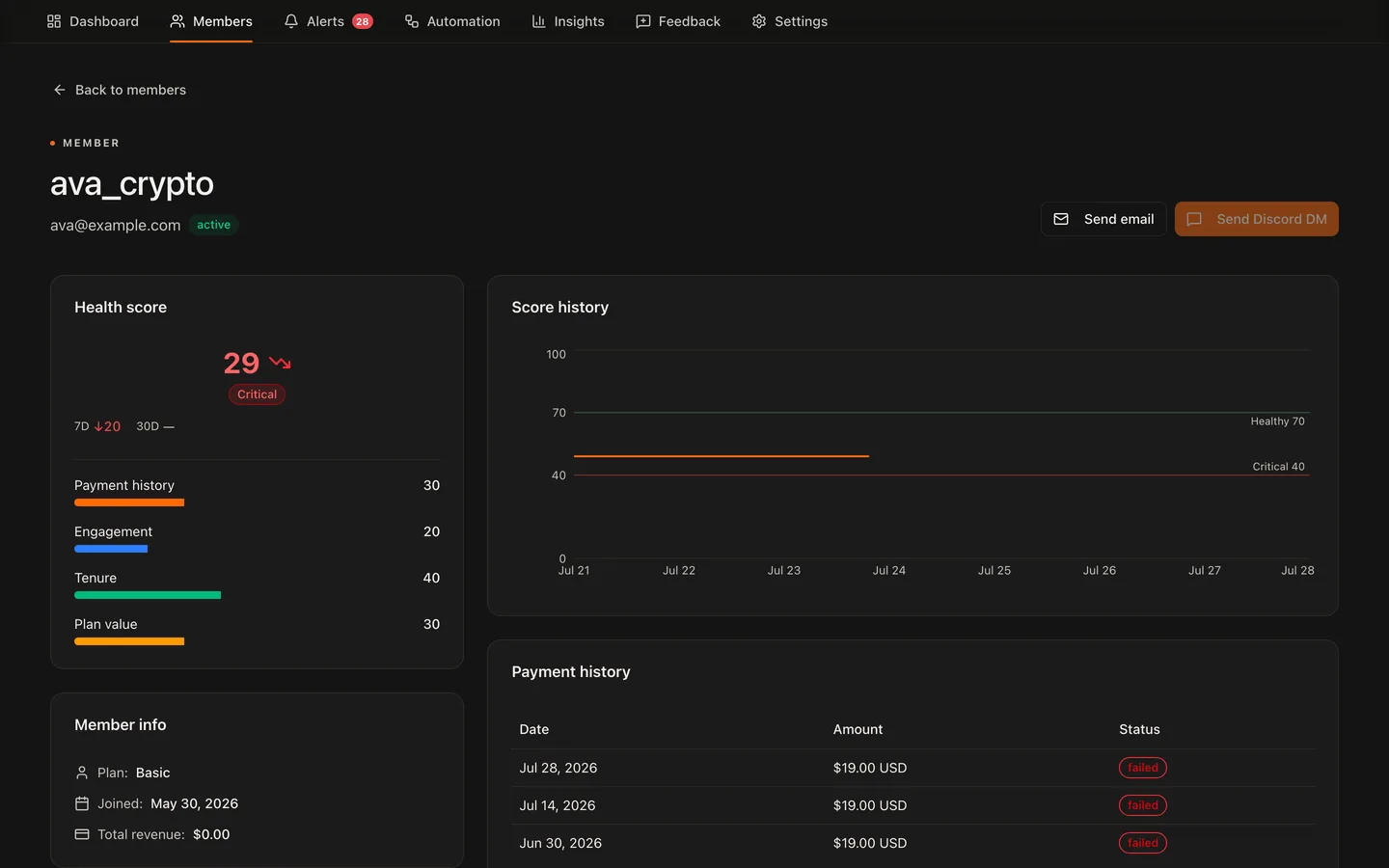Click the Jul 28 axis label
The image size is (1389, 868).
(1297, 571)
